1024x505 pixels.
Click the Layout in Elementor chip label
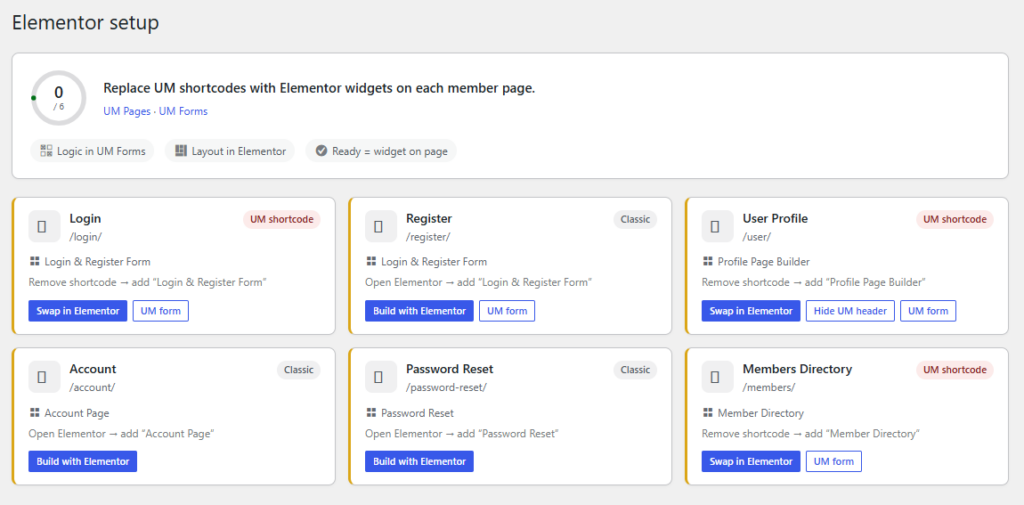tap(239, 151)
